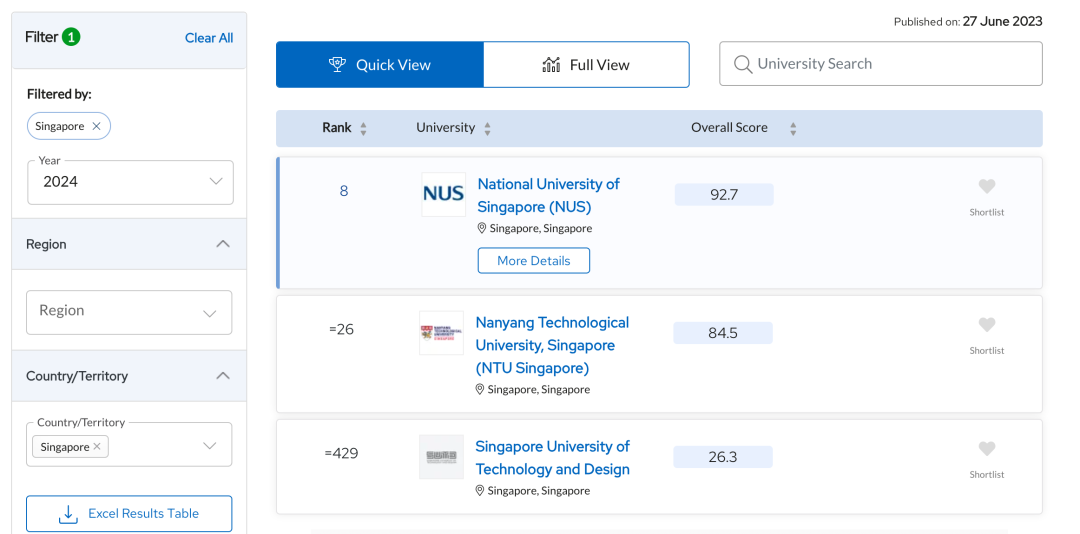Click the trophy icon on Quick View
Viewport: 1080px width, 534px height.
(x=338, y=65)
